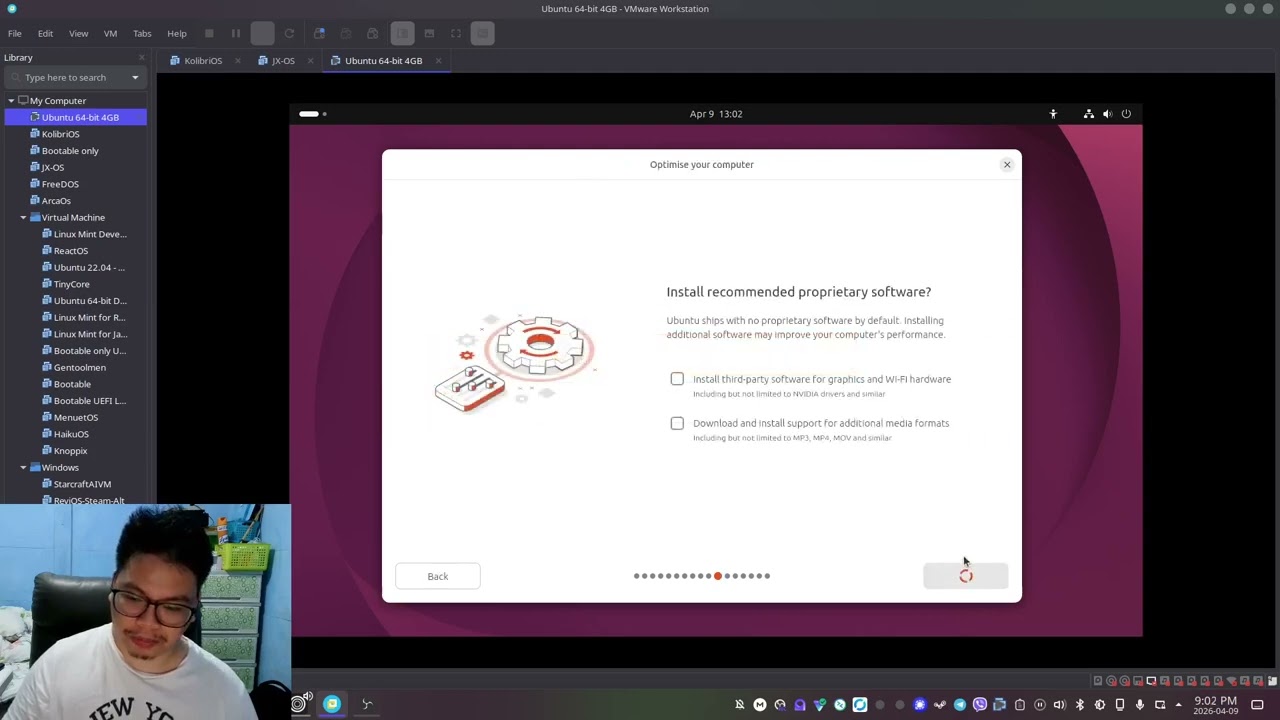Click the library search input field
The image size is (1280, 720).
74,78
